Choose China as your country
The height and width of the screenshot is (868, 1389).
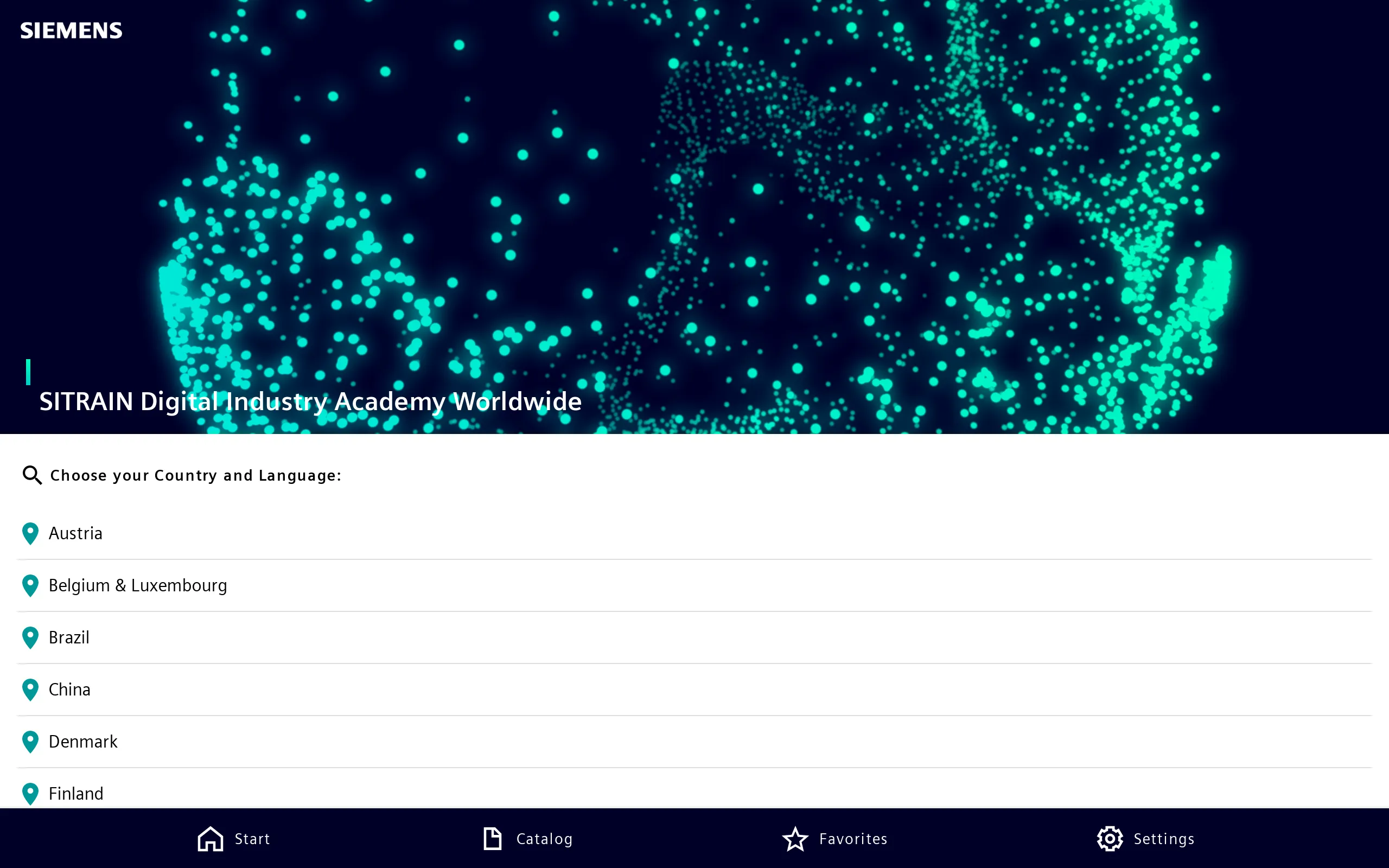click(x=694, y=690)
